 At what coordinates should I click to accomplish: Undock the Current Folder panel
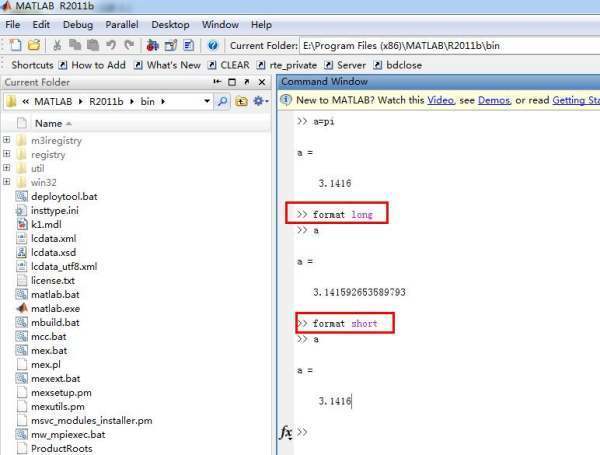[x=246, y=82]
